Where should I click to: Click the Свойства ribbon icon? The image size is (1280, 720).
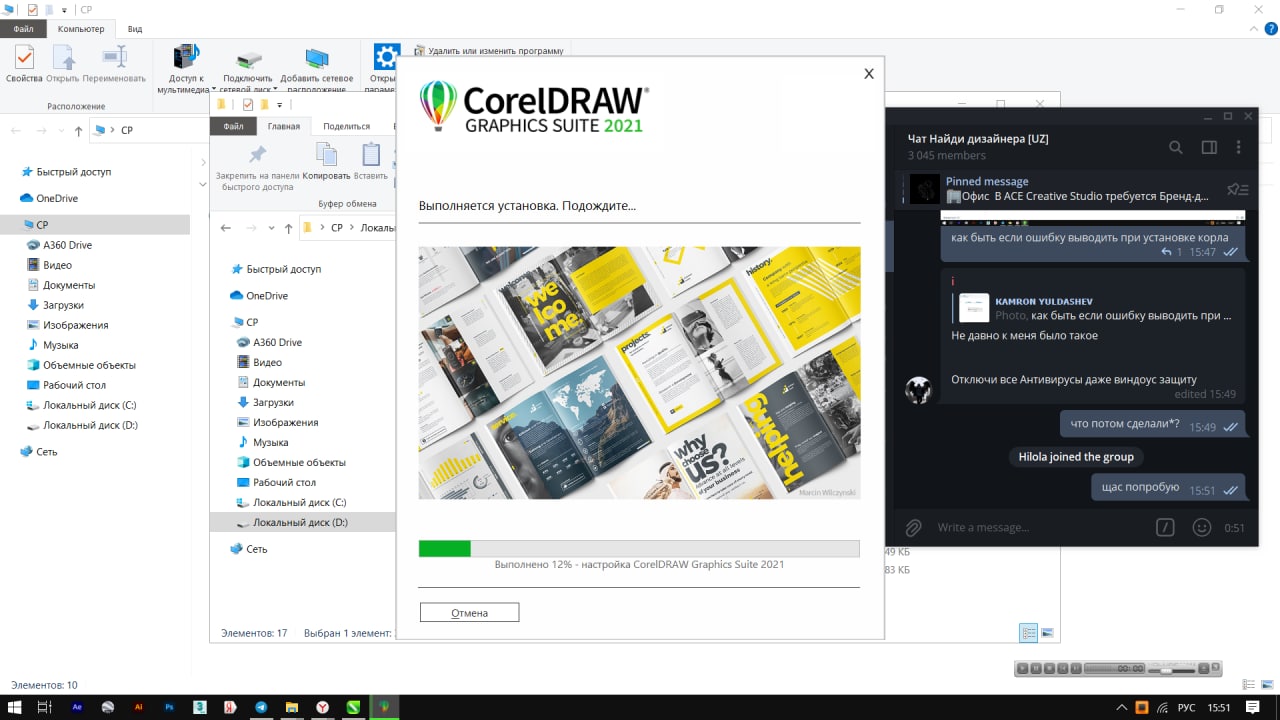(x=24, y=64)
